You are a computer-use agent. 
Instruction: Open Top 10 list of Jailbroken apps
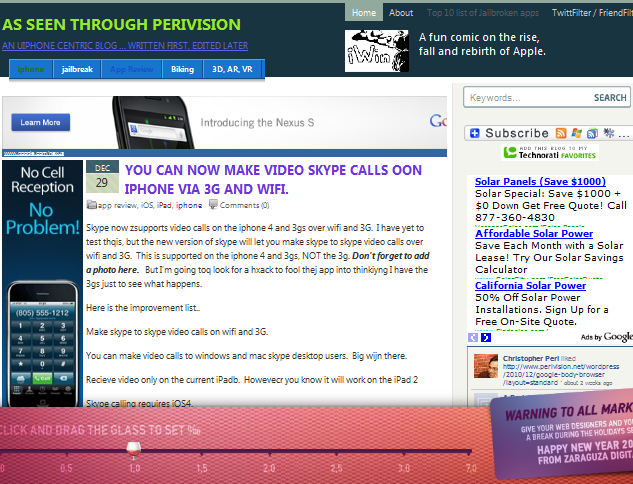point(483,13)
